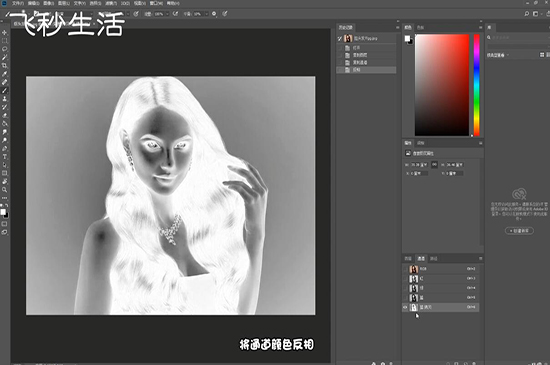Select the Crop tool

(5, 66)
